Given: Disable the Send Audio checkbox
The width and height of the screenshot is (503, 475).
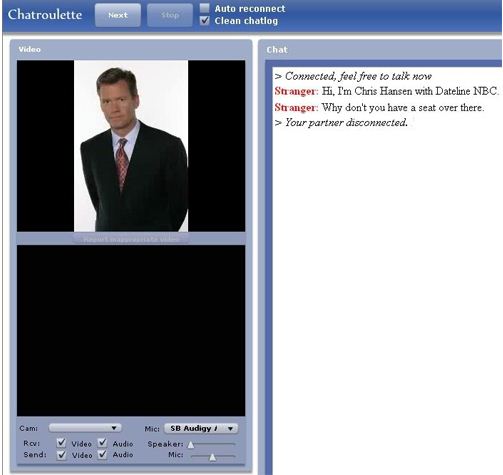Looking at the screenshot, I should pyautogui.click(x=102, y=454).
